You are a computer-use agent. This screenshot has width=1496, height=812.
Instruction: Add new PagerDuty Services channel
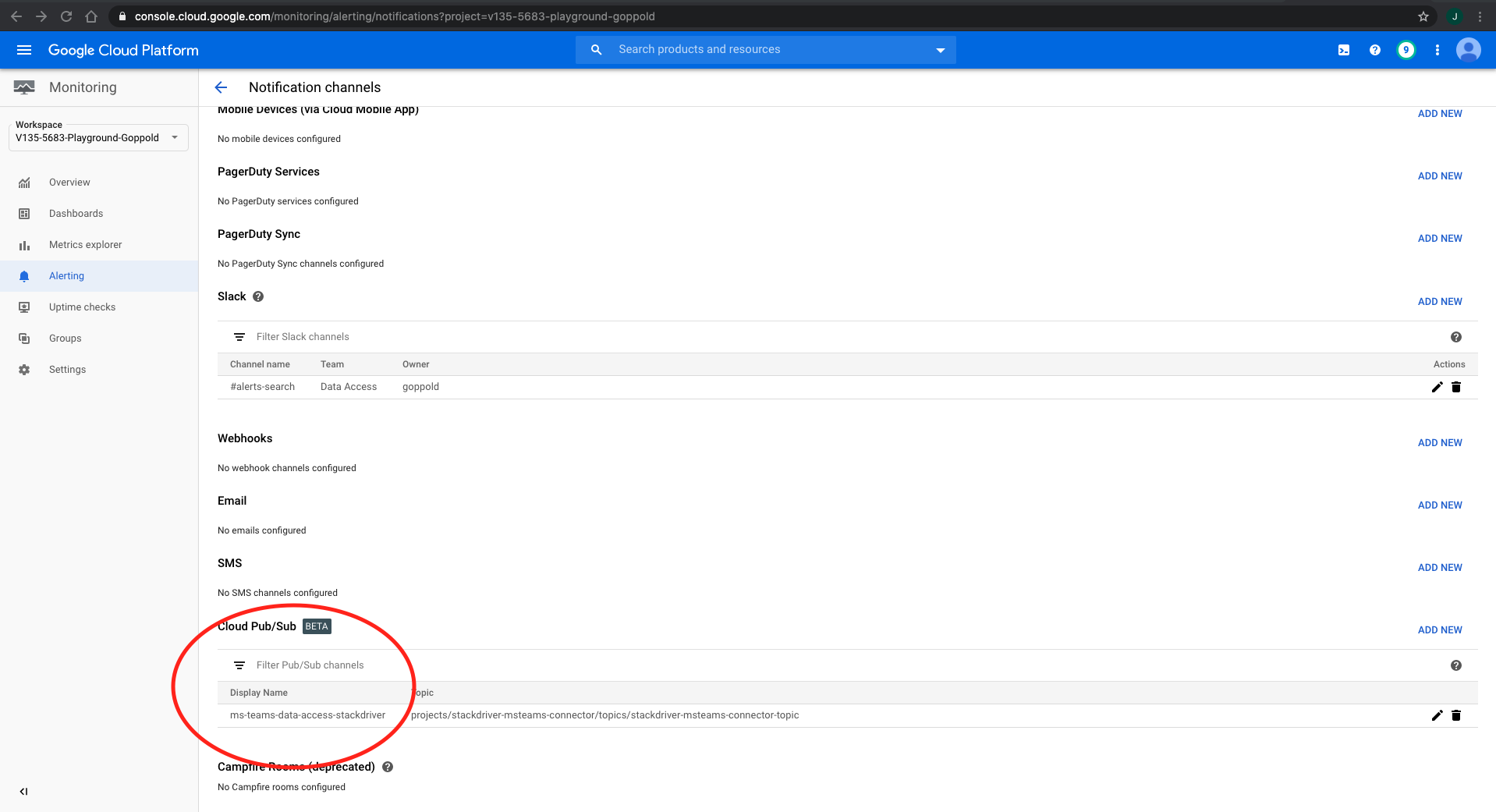tap(1440, 176)
